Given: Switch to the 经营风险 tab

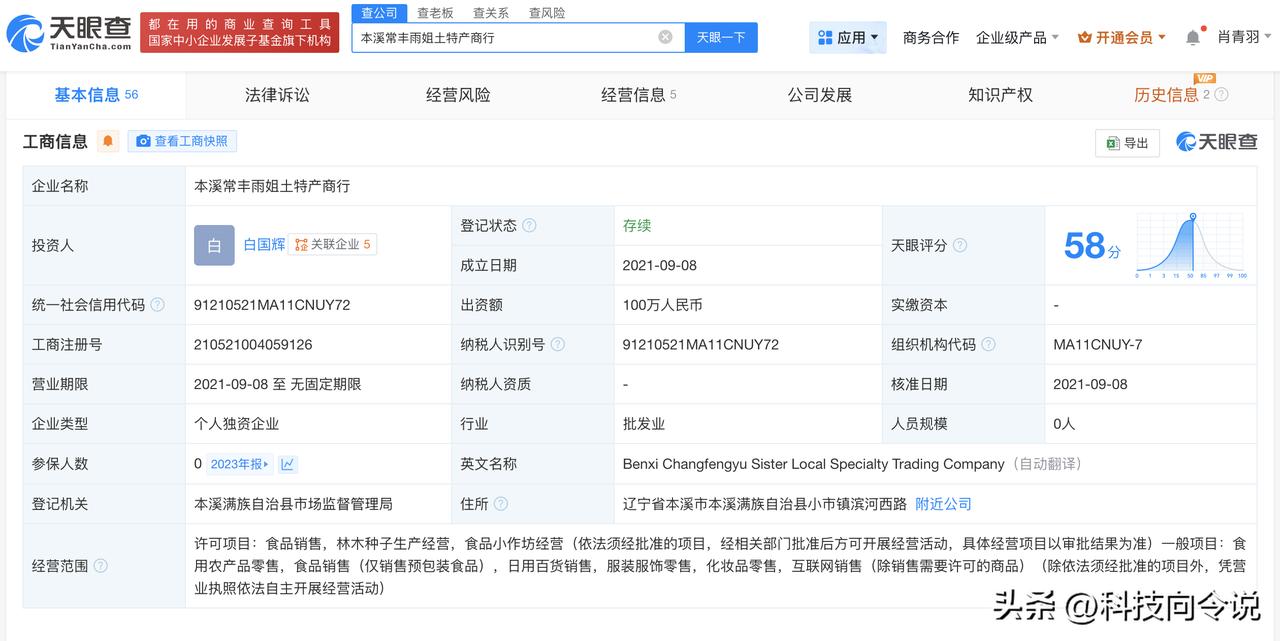Looking at the screenshot, I should [458, 95].
